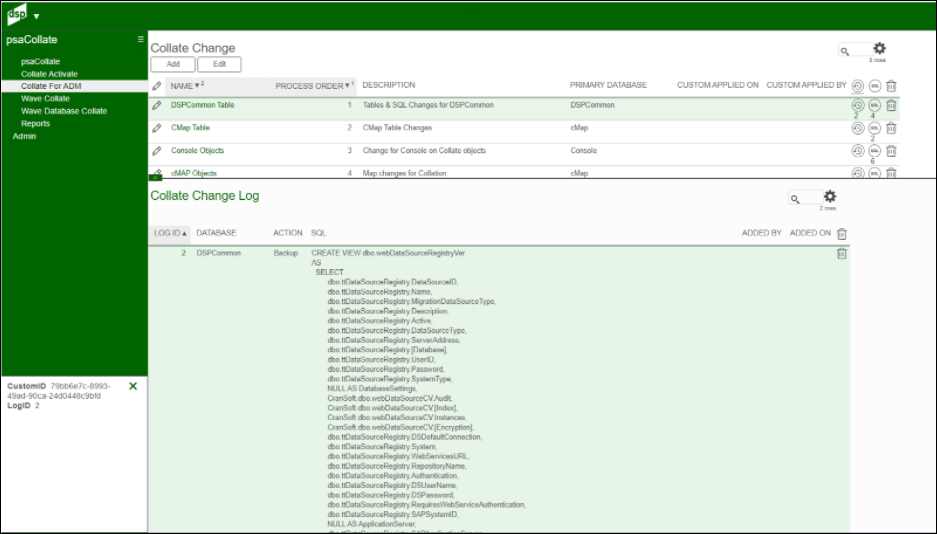Open SQL icon for DSPCommon Table
937x534 pixels.
click(874, 106)
